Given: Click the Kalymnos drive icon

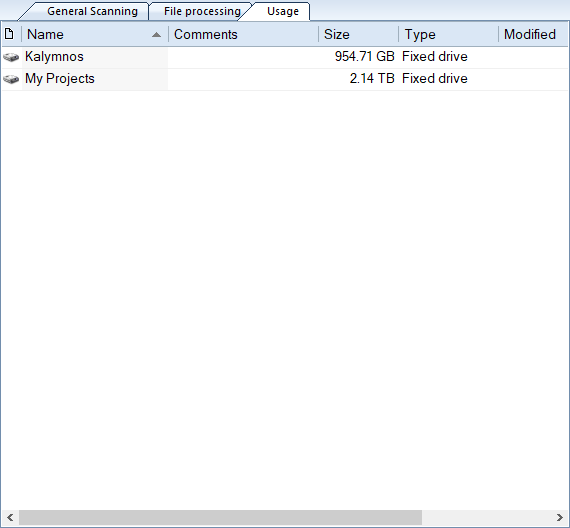Looking at the screenshot, I should click(x=11, y=57).
